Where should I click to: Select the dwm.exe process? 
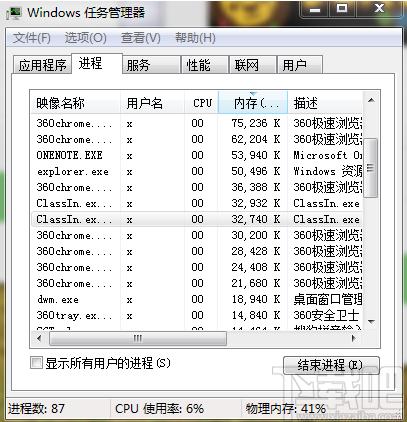pyautogui.click(x=197, y=299)
